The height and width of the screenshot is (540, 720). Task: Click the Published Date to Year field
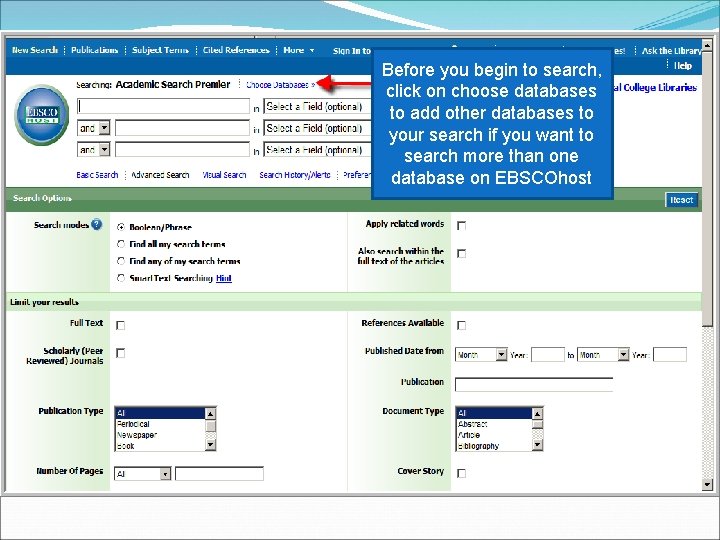(x=670, y=354)
